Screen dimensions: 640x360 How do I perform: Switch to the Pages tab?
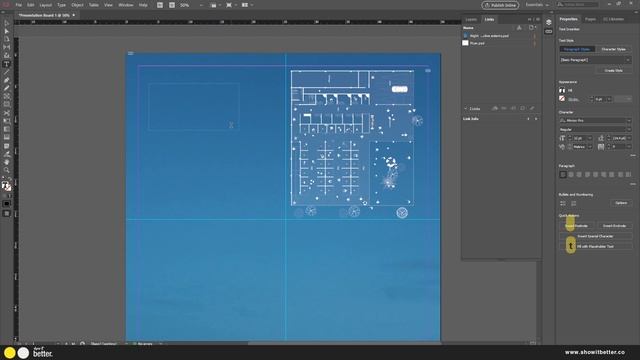(x=590, y=19)
